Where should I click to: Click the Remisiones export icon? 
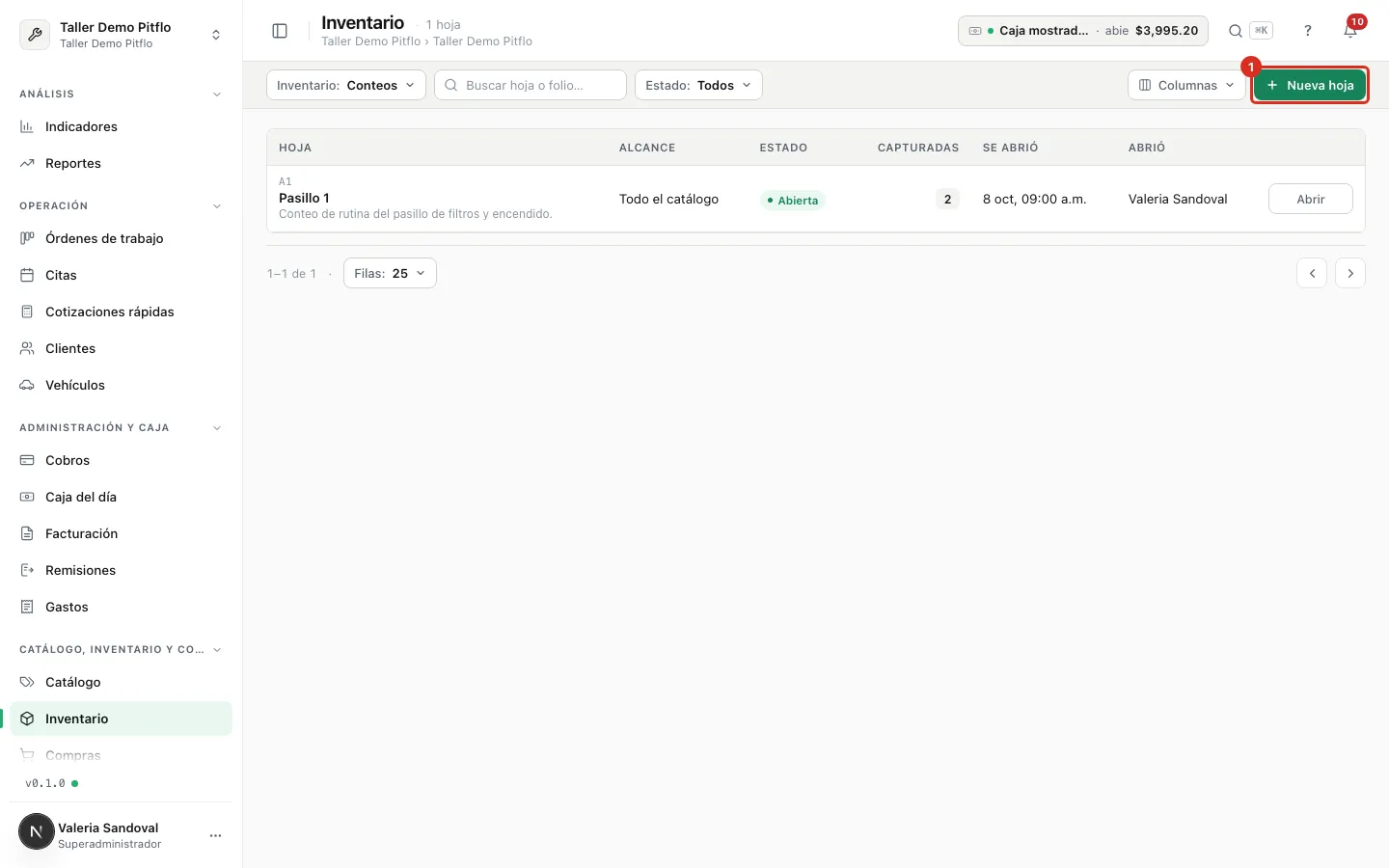pyautogui.click(x=27, y=570)
